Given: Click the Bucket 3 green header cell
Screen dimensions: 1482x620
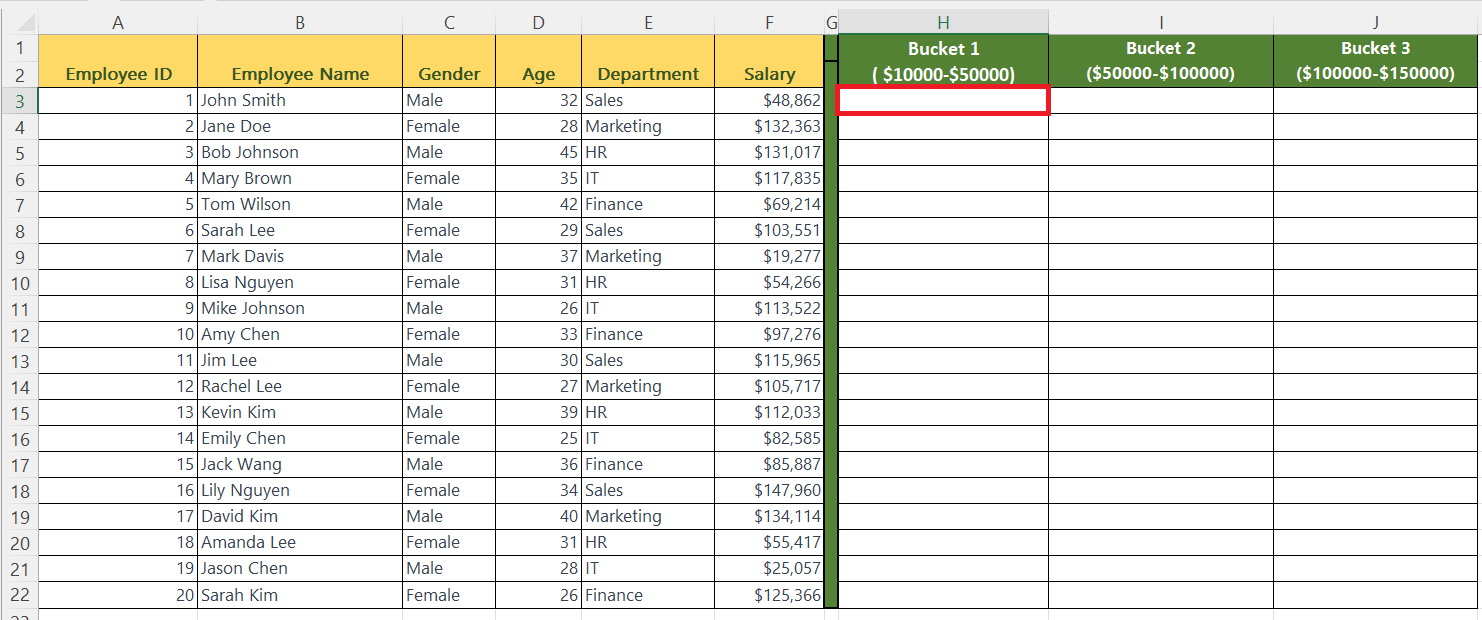Looking at the screenshot, I should tap(1376, 58).
